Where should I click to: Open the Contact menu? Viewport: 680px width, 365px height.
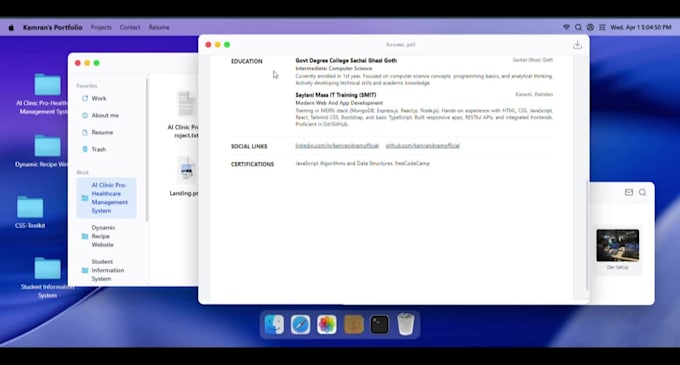(x=130, y=27)
